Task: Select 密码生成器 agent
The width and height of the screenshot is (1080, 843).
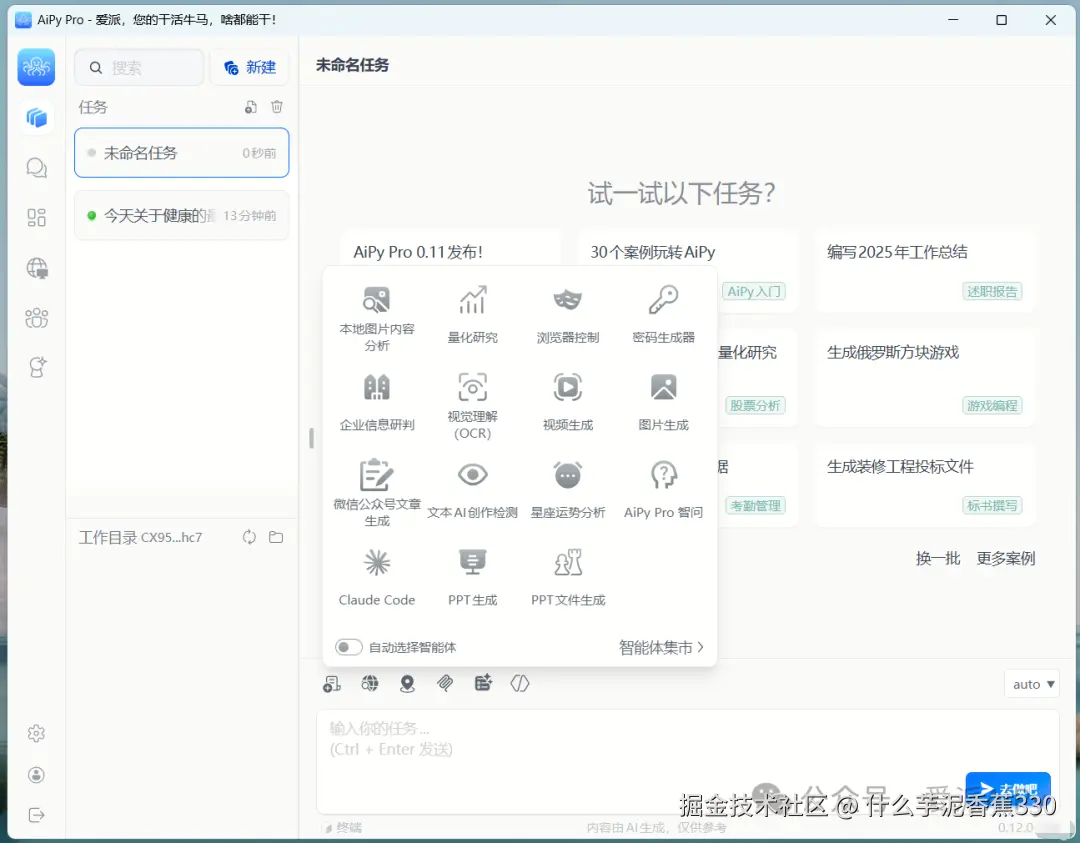Action: tap(663, 314)
